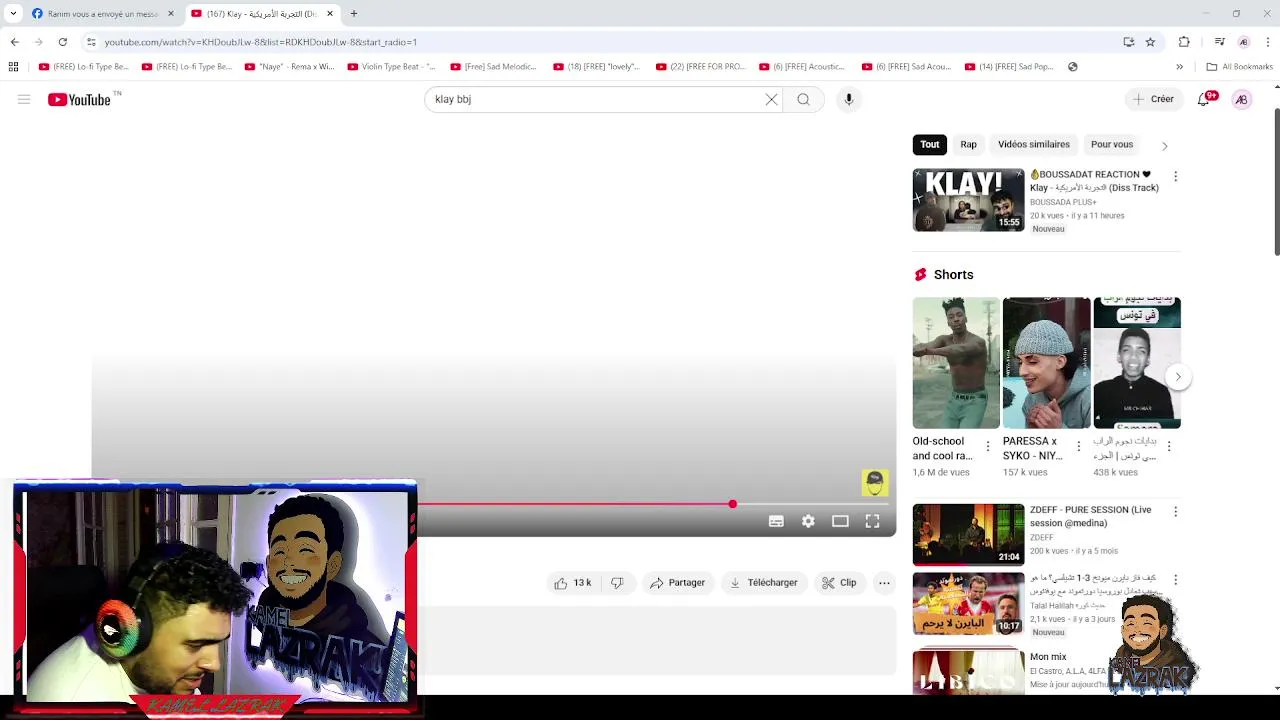Dislike the video

click(x=617, y=583)
